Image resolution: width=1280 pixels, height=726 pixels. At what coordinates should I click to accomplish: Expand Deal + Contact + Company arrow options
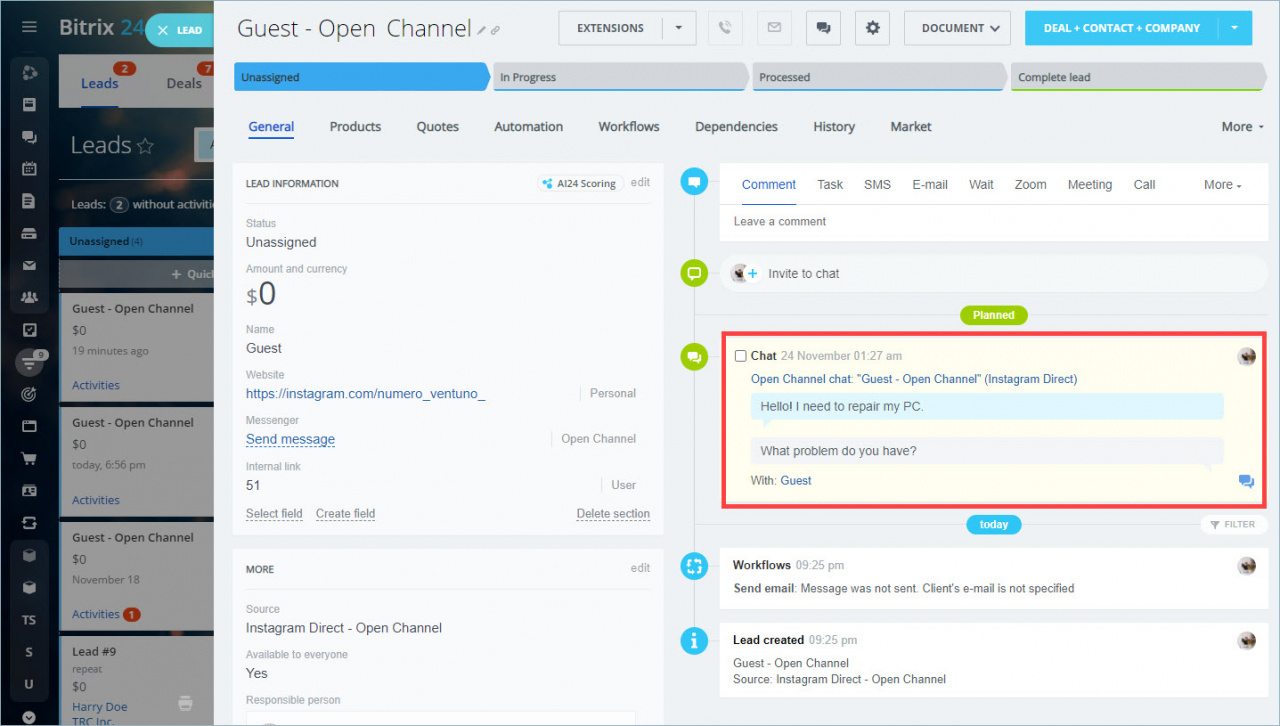point(1235,28)
